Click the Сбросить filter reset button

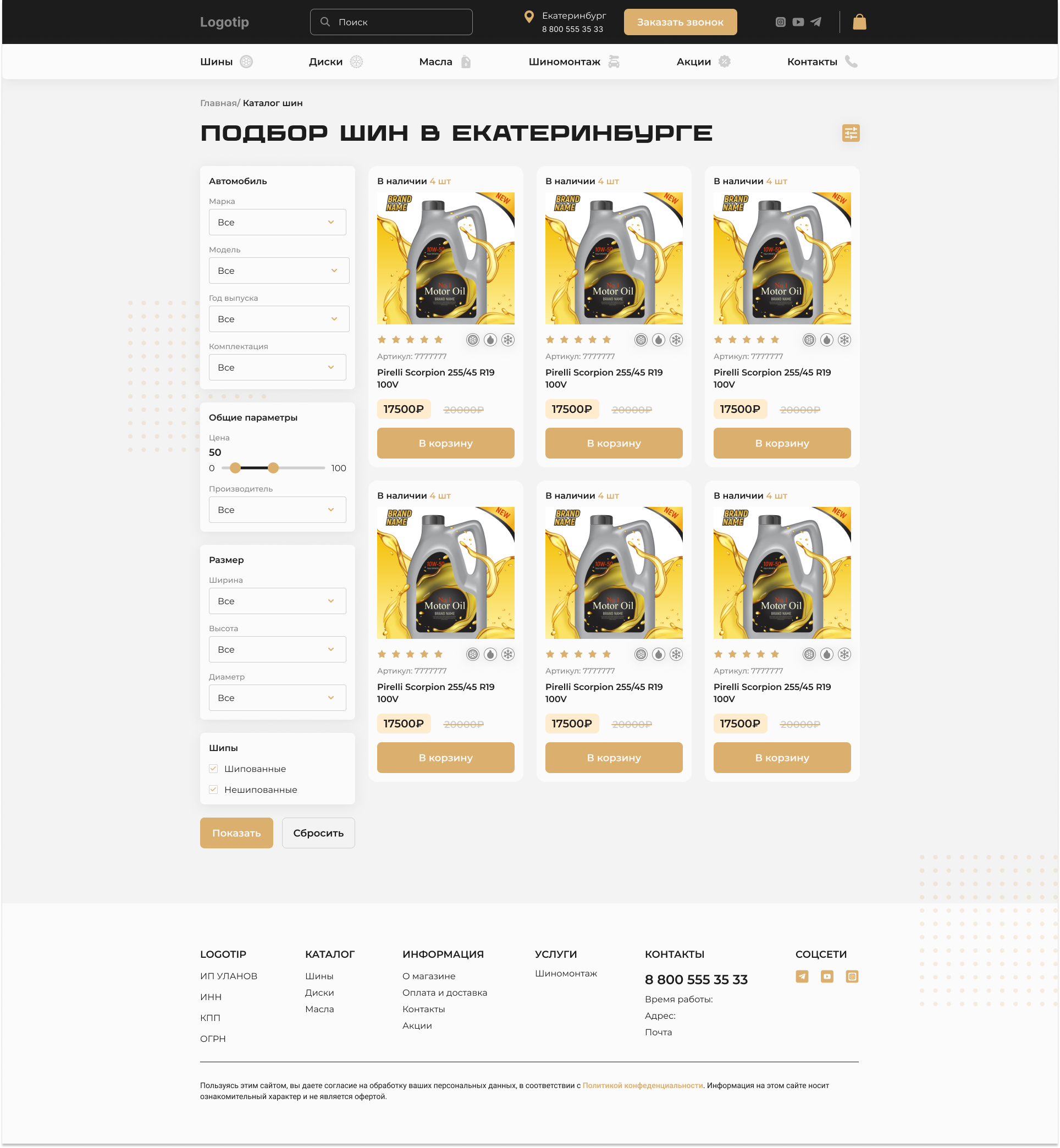pos(318,832)
